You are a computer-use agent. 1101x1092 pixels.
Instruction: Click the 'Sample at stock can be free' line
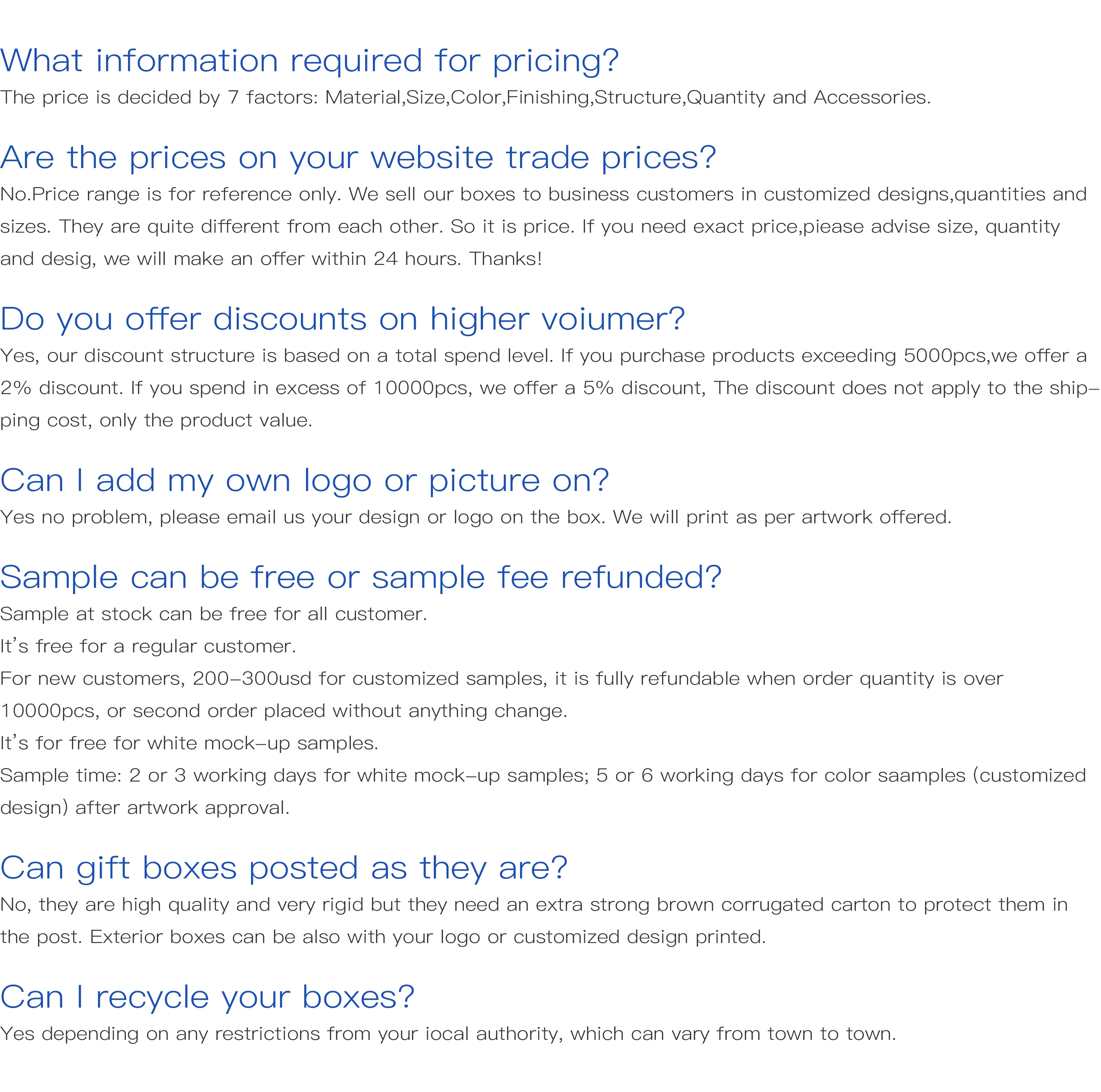tap(213, 614)
